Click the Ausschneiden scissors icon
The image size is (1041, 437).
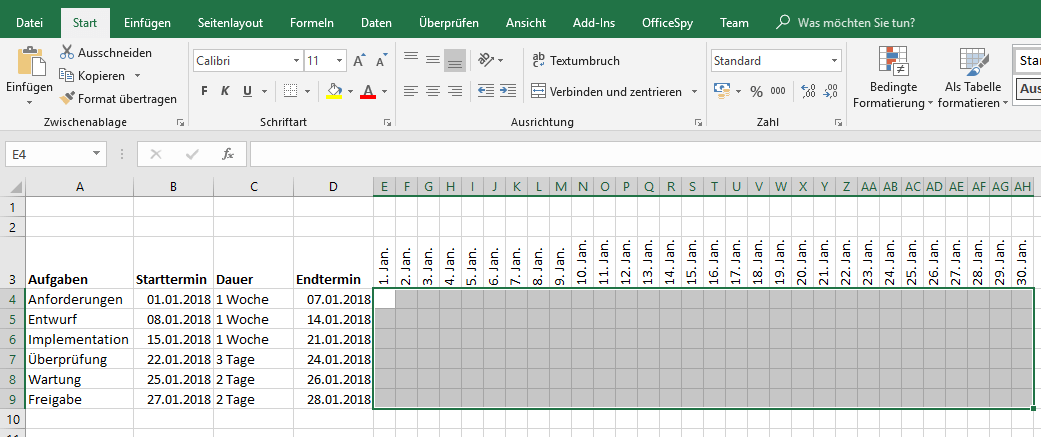coord(67,53)
